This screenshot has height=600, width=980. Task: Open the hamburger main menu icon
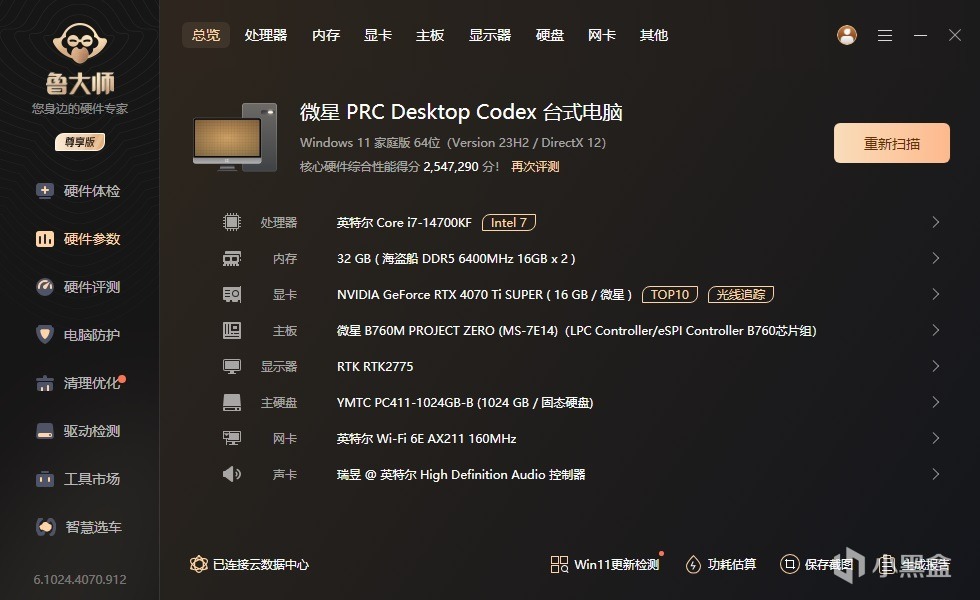(884, 36)
